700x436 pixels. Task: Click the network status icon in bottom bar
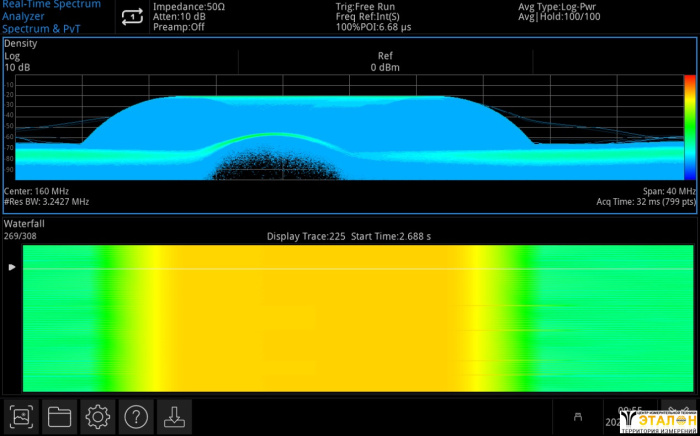pos(577,416)
